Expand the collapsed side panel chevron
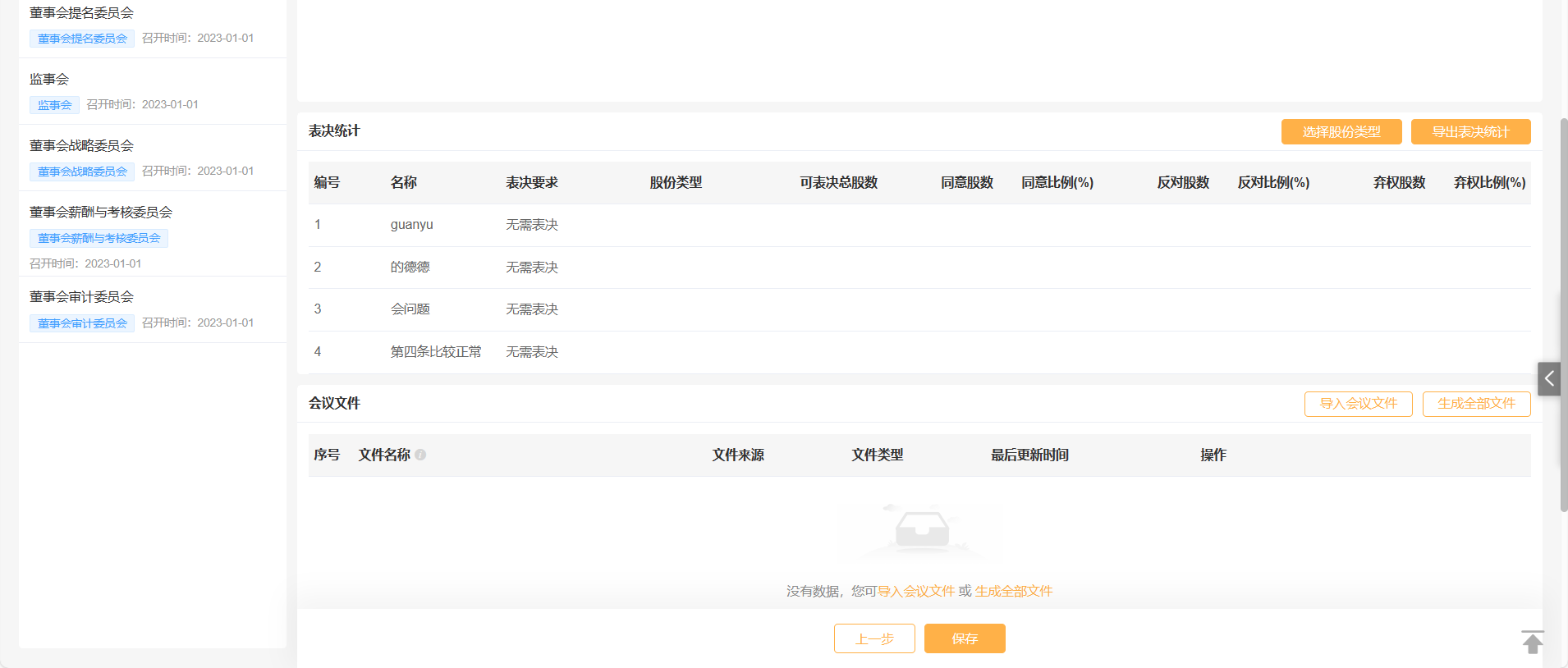This screenshot has height=668, width=1568. point(1549,378)
